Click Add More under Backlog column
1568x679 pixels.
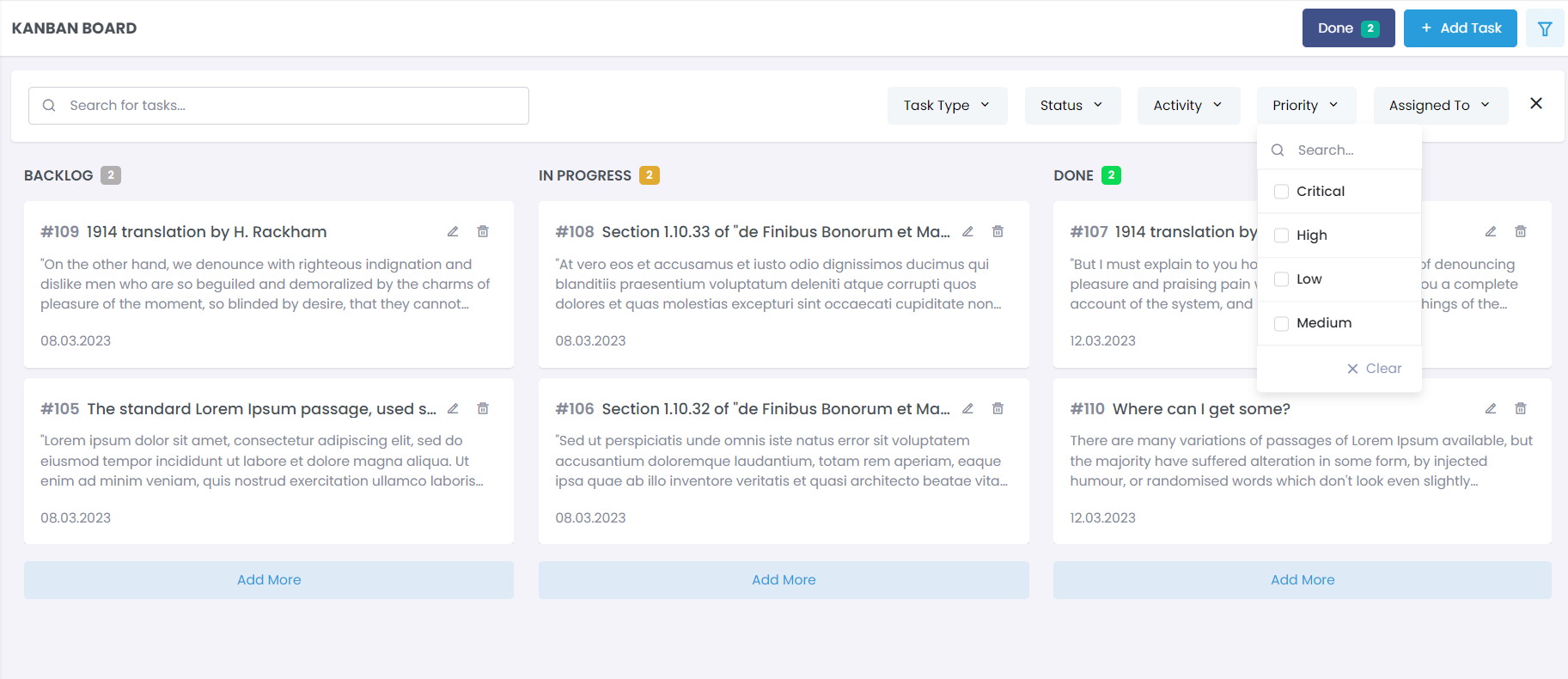269,580
